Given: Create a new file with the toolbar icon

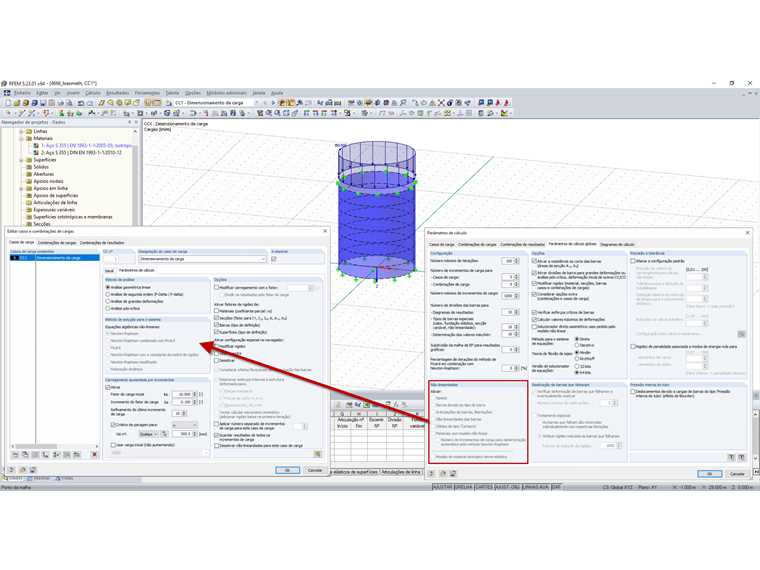Looking at the screenshot, I should pyautogui.click(x=8, y=103).
